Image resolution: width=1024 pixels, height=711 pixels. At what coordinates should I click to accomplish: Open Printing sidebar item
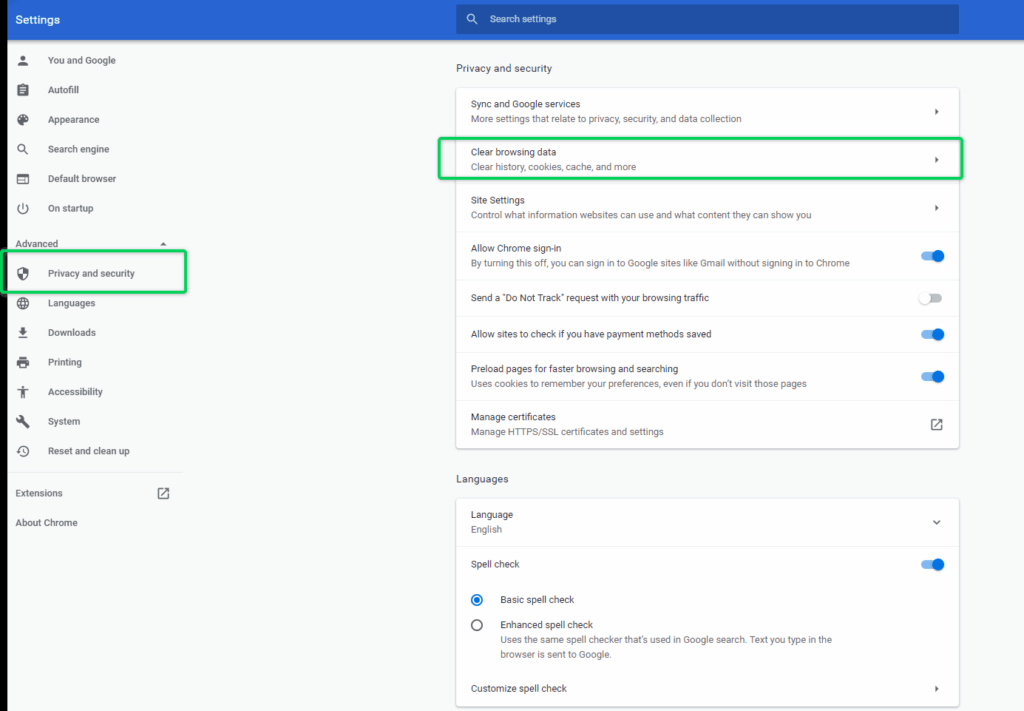coord(65,362)
